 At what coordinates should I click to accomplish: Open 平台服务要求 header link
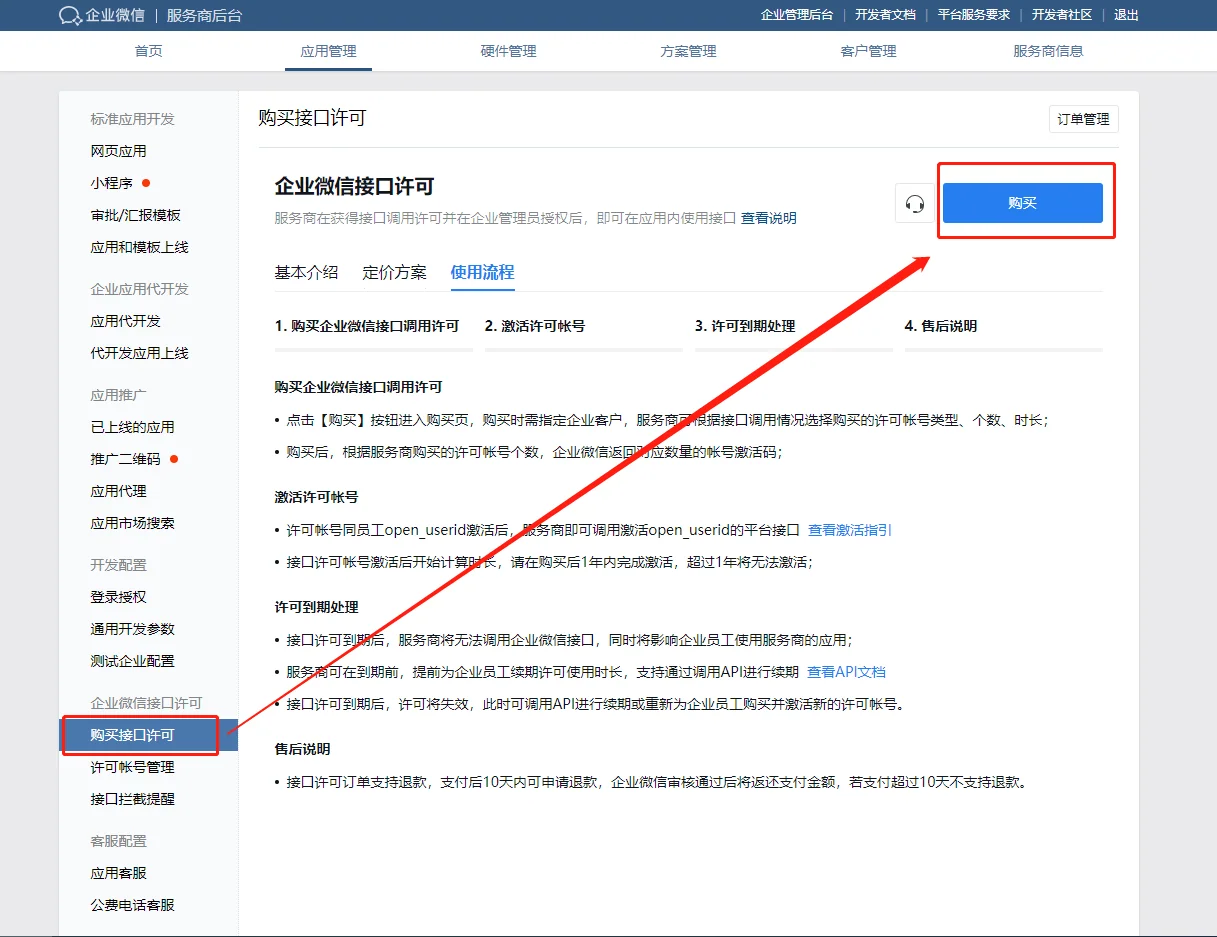pyautogui.click(x=974, y=15)
